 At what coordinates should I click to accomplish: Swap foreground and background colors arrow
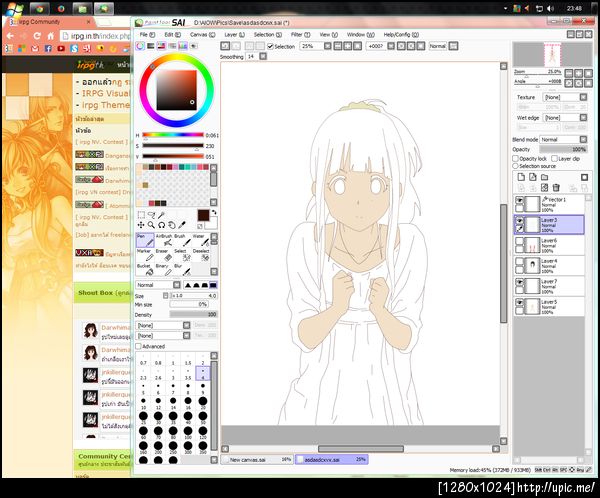[x=214, y=212]
